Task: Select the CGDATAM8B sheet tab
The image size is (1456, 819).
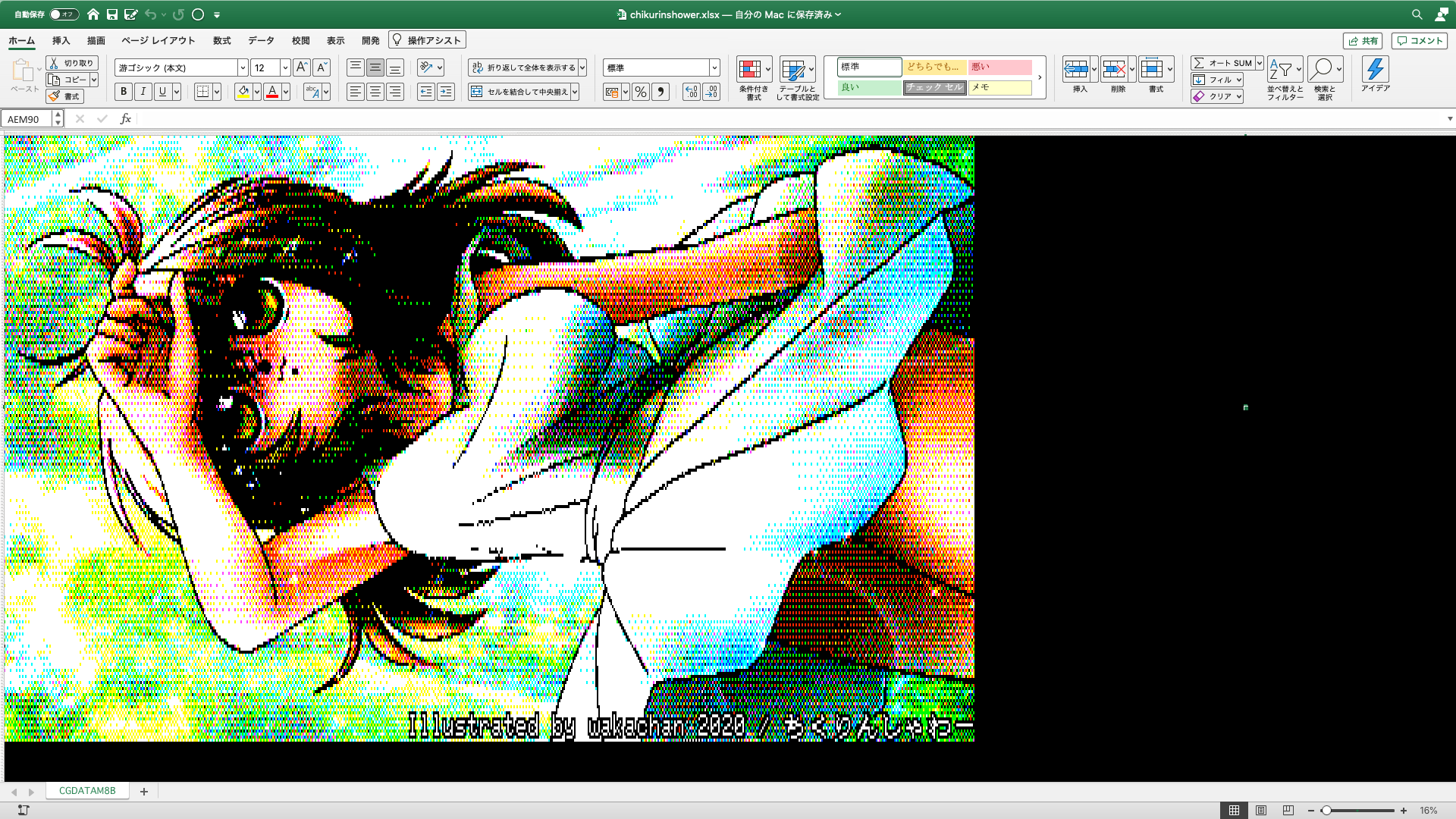Action: (x=87, y=791)
